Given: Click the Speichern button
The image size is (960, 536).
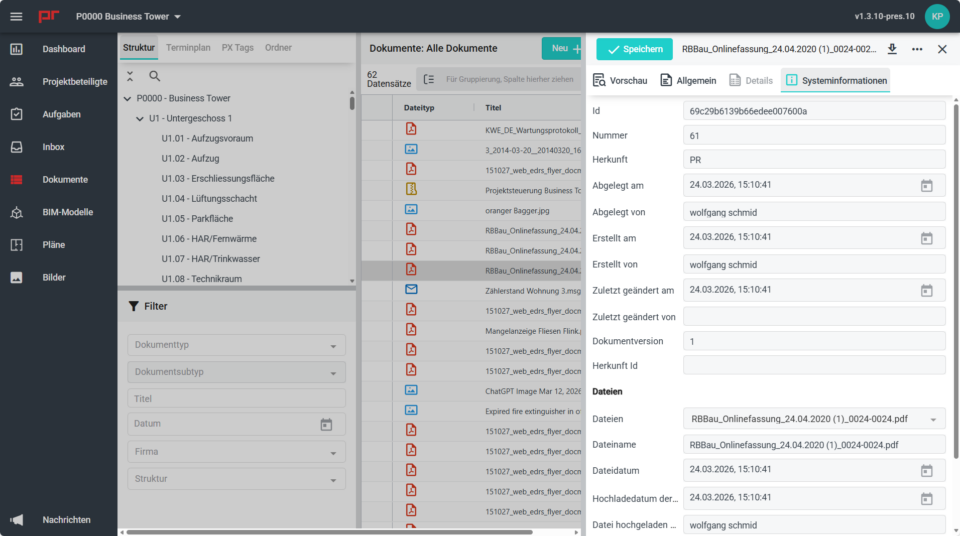Looking at the screenshot, I should click(x=634, y=49).
